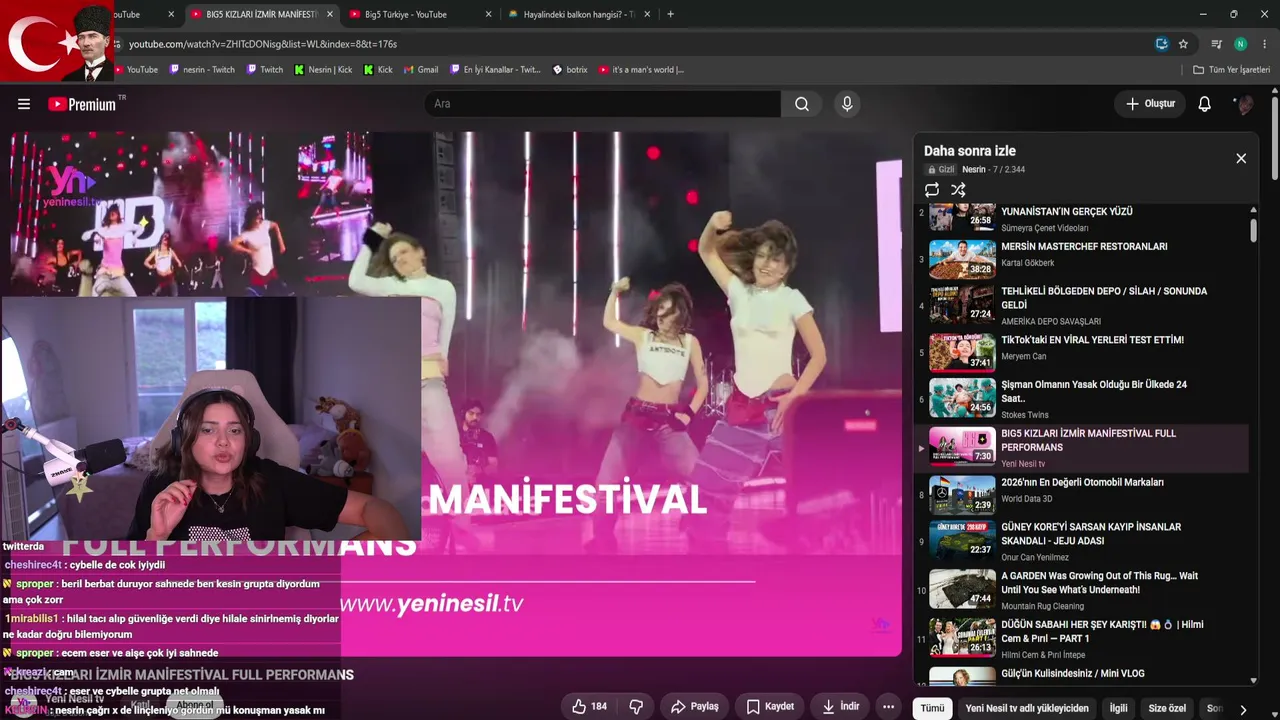Image resolution: width=1280 pixels, height=720 pixels.
Task: Click the playlist panel scrollbar thumb
Action: [x=1254, y=229]
